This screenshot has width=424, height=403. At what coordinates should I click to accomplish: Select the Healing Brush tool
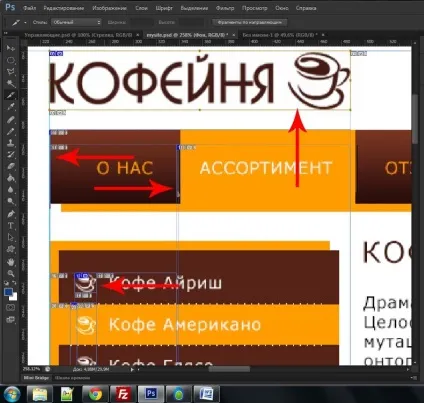tap(11, 119)
